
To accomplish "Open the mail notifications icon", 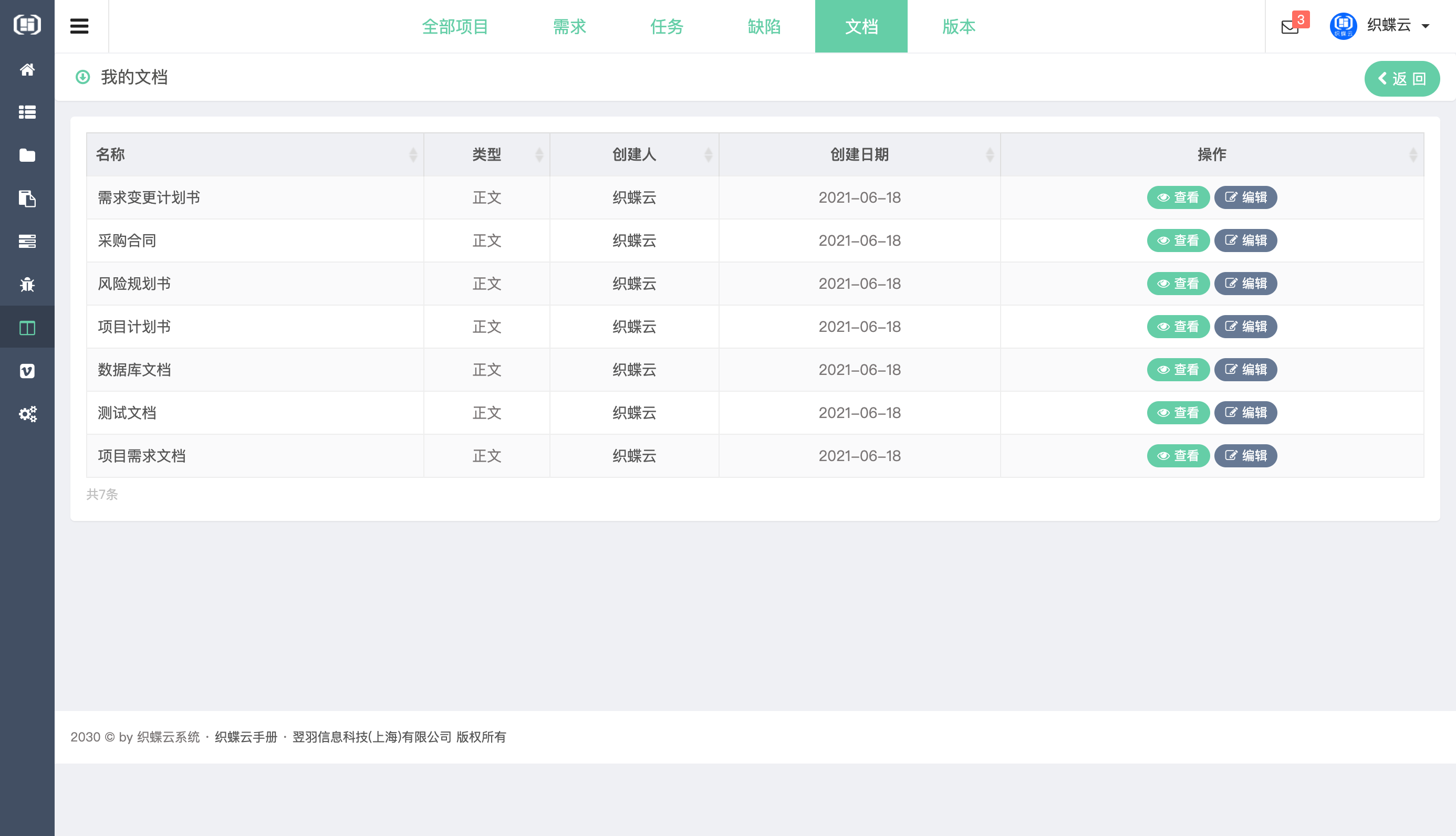I will tap(1289, 26).
